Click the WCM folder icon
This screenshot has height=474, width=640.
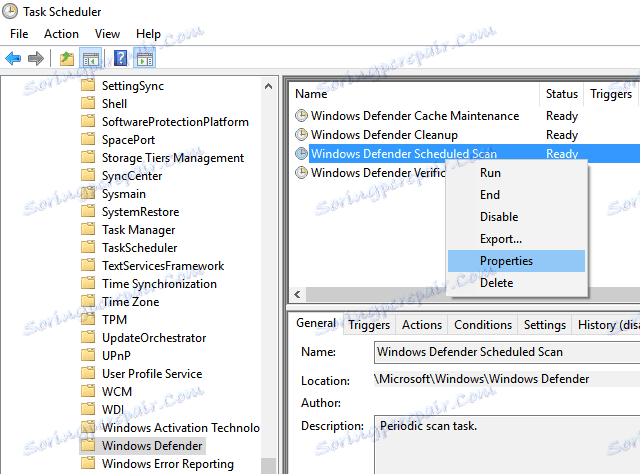[88, 391]
